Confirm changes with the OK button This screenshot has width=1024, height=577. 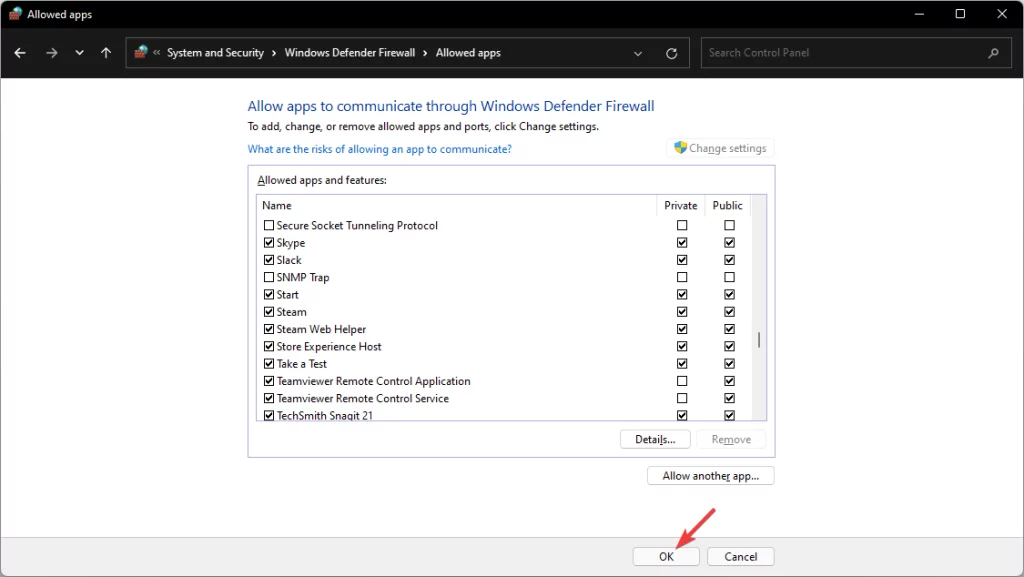pyautogui.click(x=666, y=556)
